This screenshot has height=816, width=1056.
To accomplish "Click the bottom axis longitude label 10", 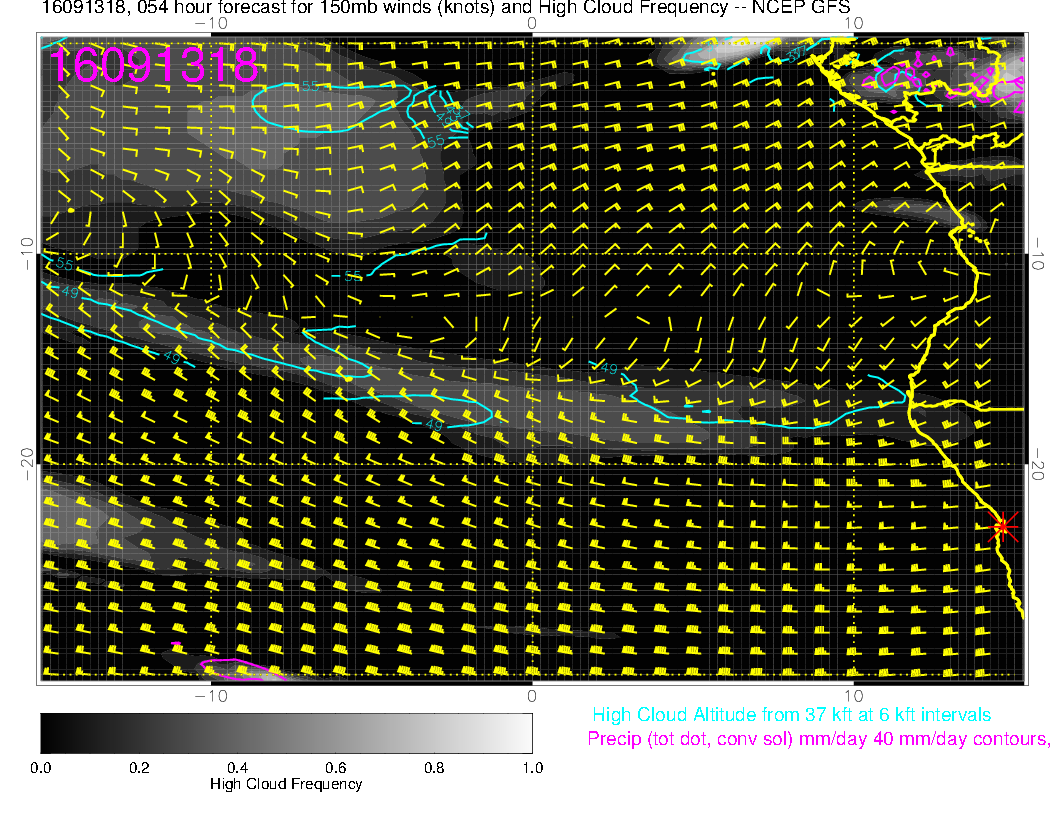I will (853, 696).
